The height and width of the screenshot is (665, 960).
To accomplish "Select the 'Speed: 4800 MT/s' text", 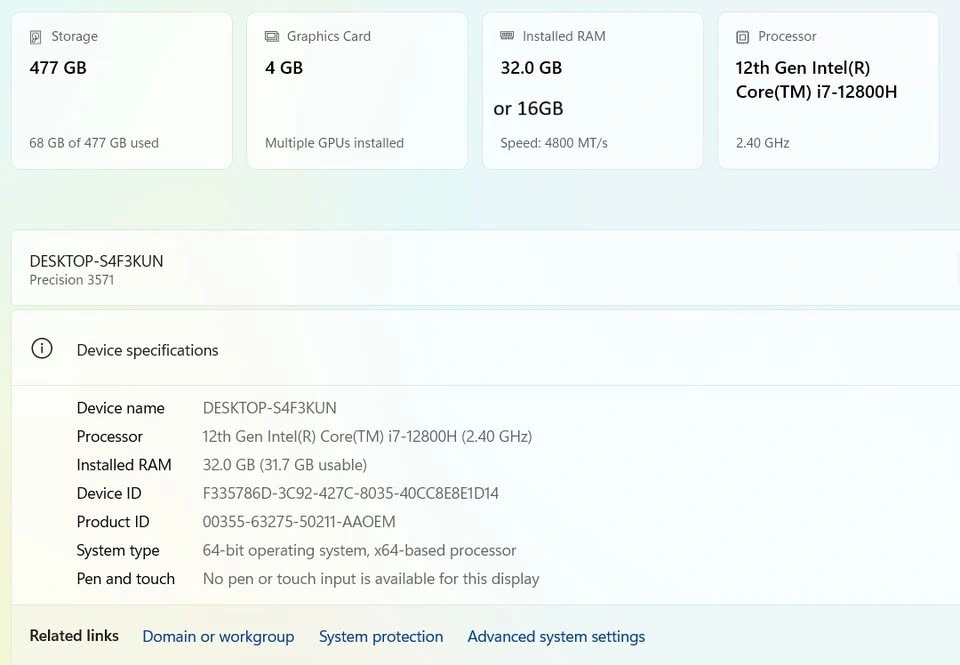I will (x=553, y=143).
